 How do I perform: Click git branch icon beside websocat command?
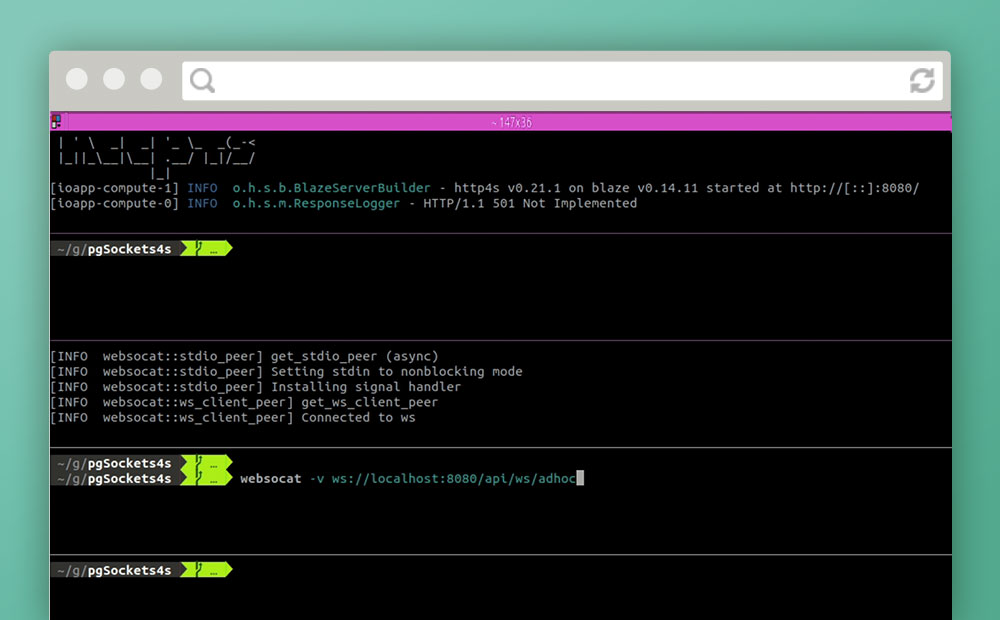200,479
